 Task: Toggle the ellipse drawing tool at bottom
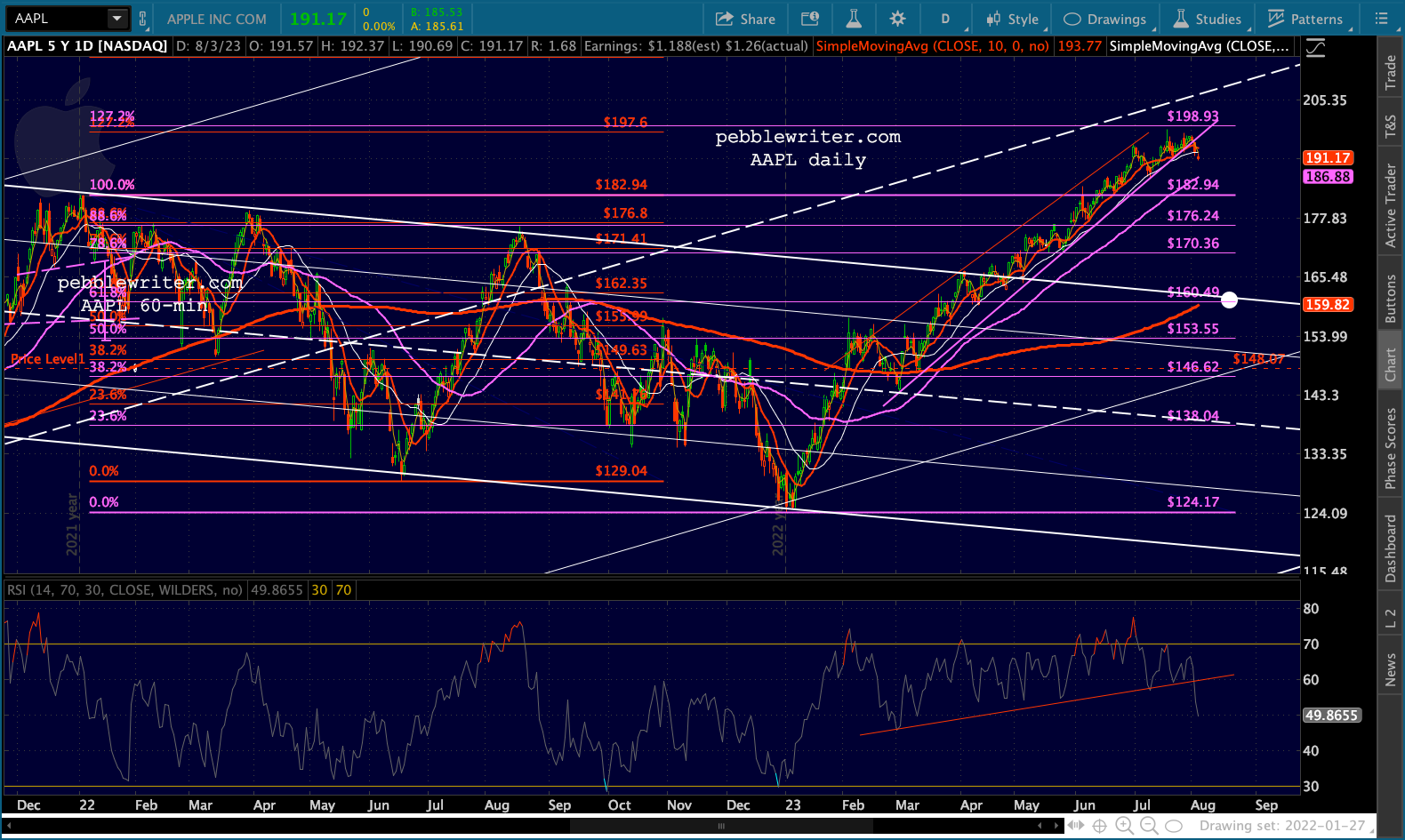click(1174, 826)
